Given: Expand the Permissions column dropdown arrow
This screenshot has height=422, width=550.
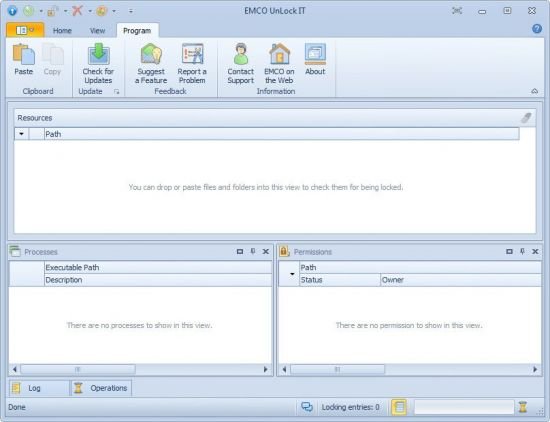Looking at the screenshot, I should [292, 274].
